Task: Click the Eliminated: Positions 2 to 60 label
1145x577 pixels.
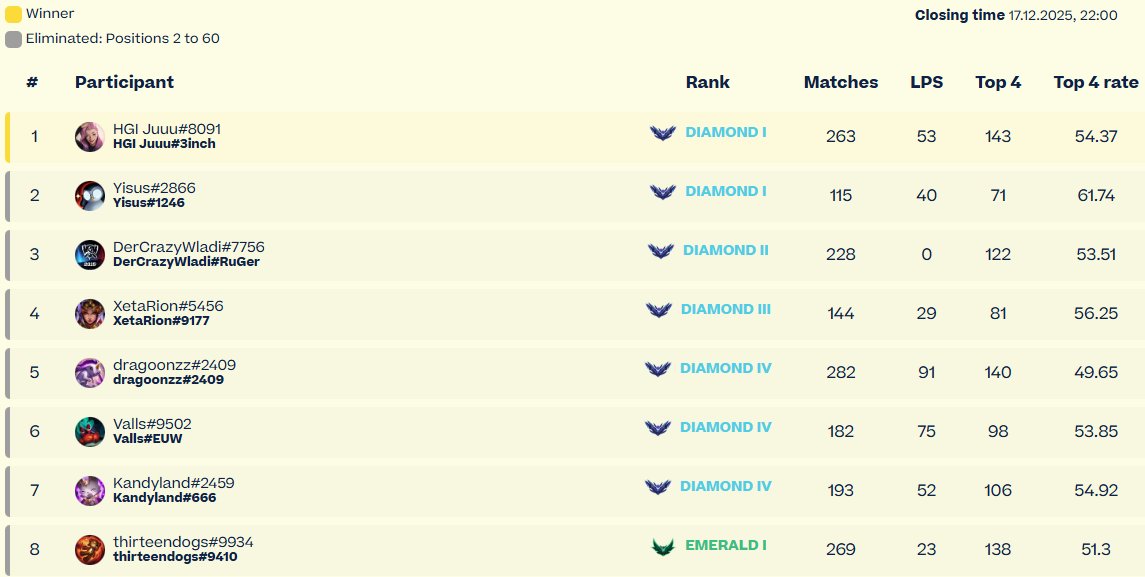Action: coord(123,39)
